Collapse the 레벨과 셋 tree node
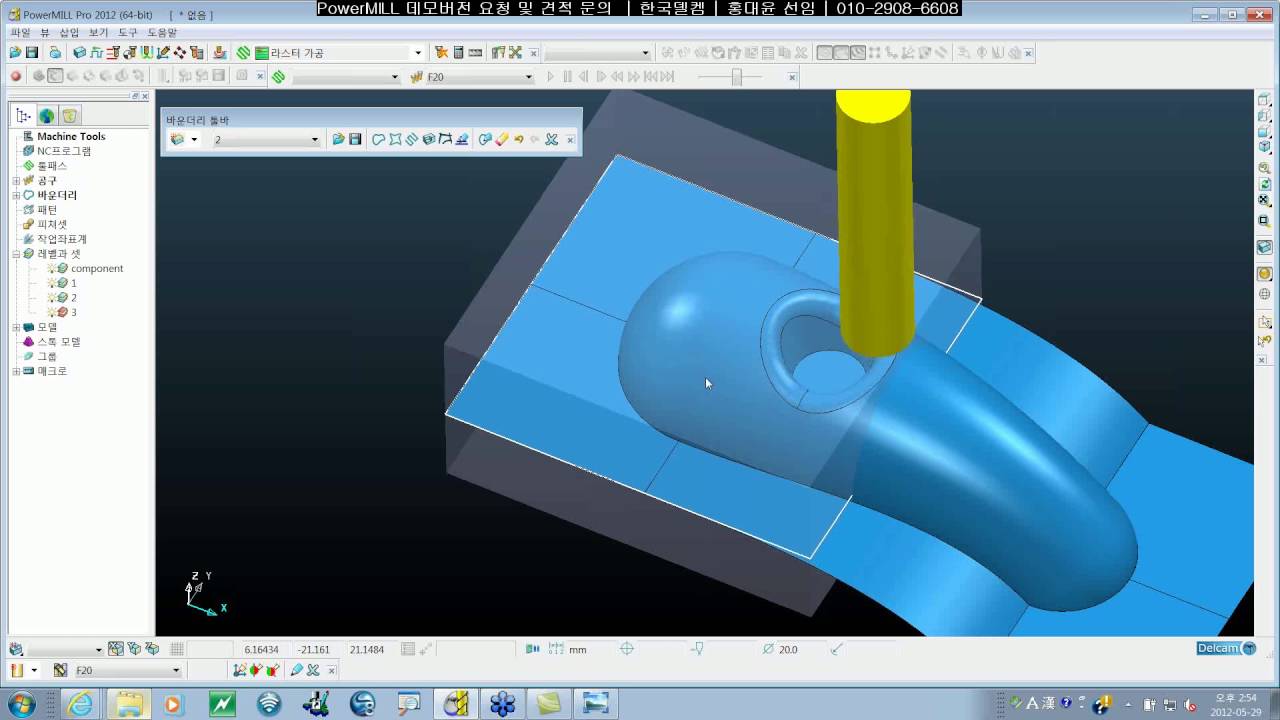 coord(15,254)
